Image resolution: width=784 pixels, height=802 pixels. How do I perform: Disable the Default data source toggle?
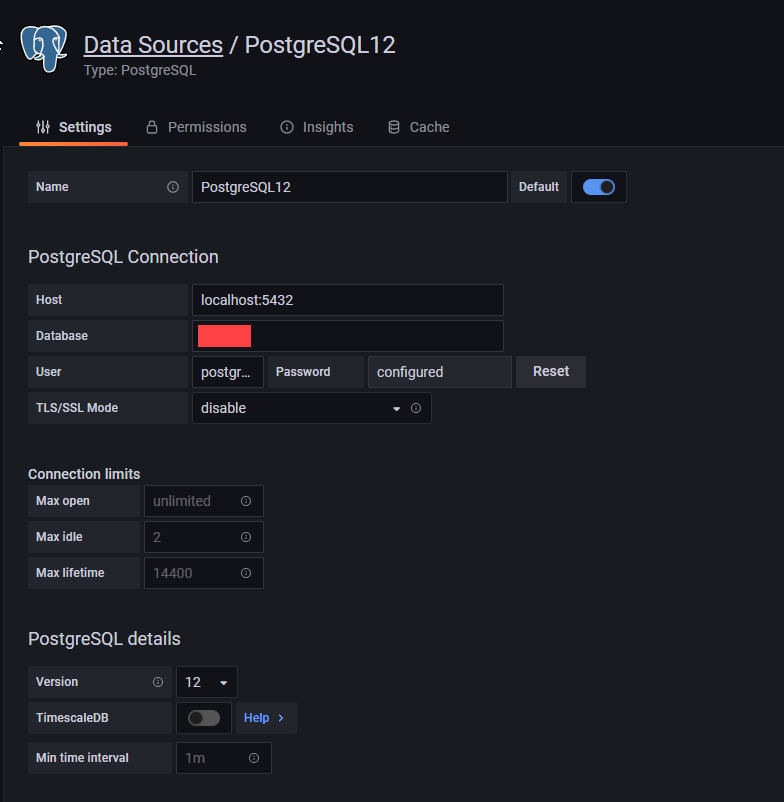598,187
